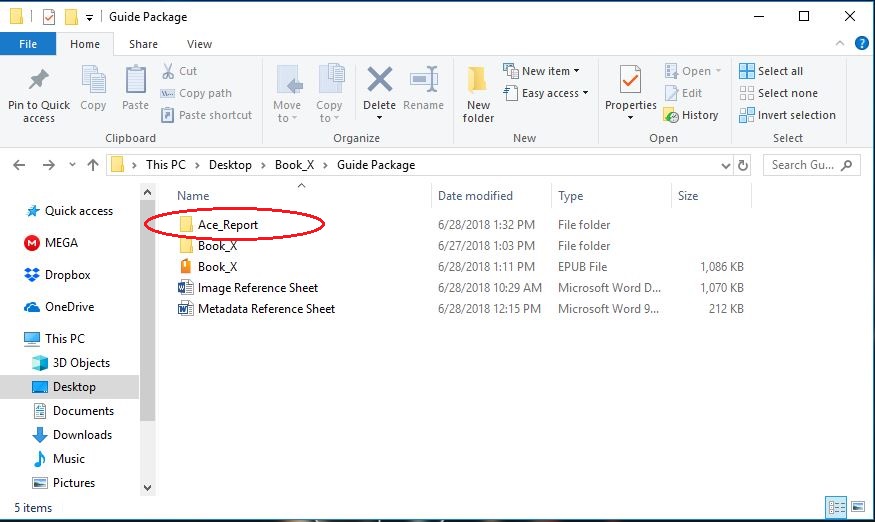Switch to details view in status bar
Viewport: 875px width, 522px height.
tap(836, 507)
